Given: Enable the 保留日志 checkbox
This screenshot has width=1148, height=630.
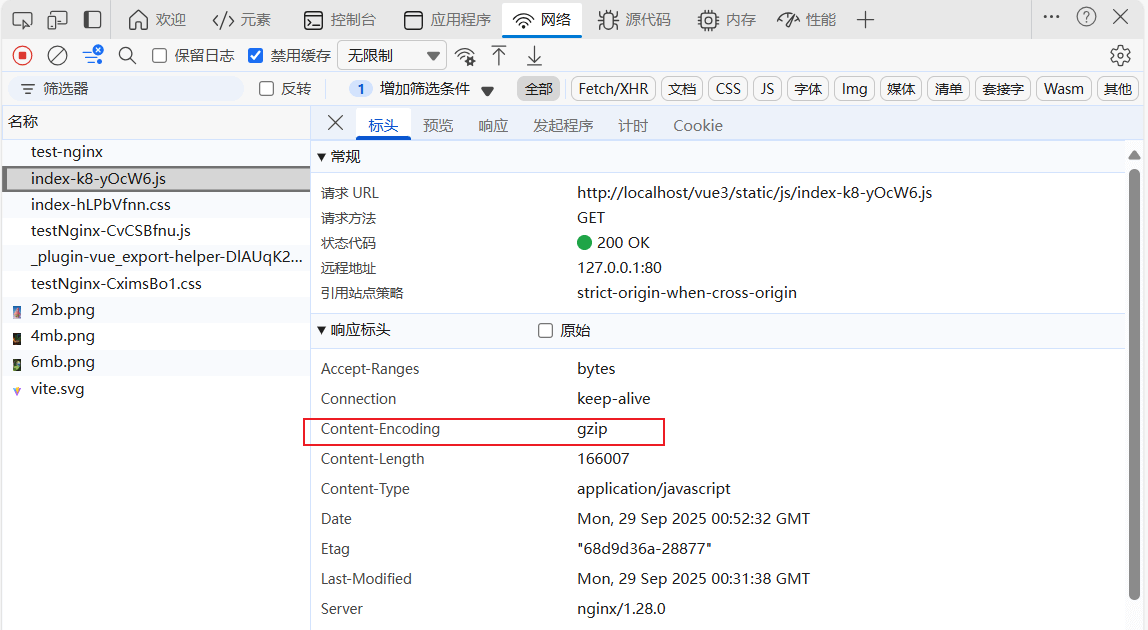Looking at the screenshot, I should pyautogui.click(x=160, y=56).
